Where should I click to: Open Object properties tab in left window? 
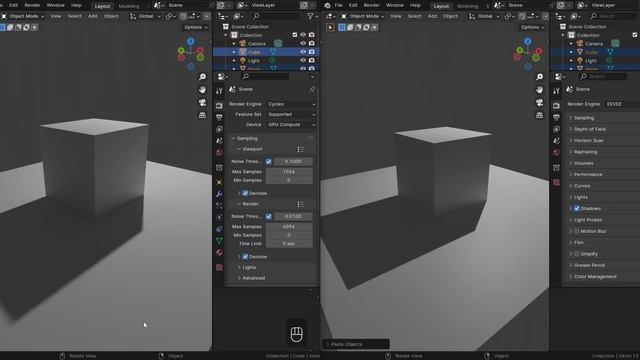(x=219, y=182)
